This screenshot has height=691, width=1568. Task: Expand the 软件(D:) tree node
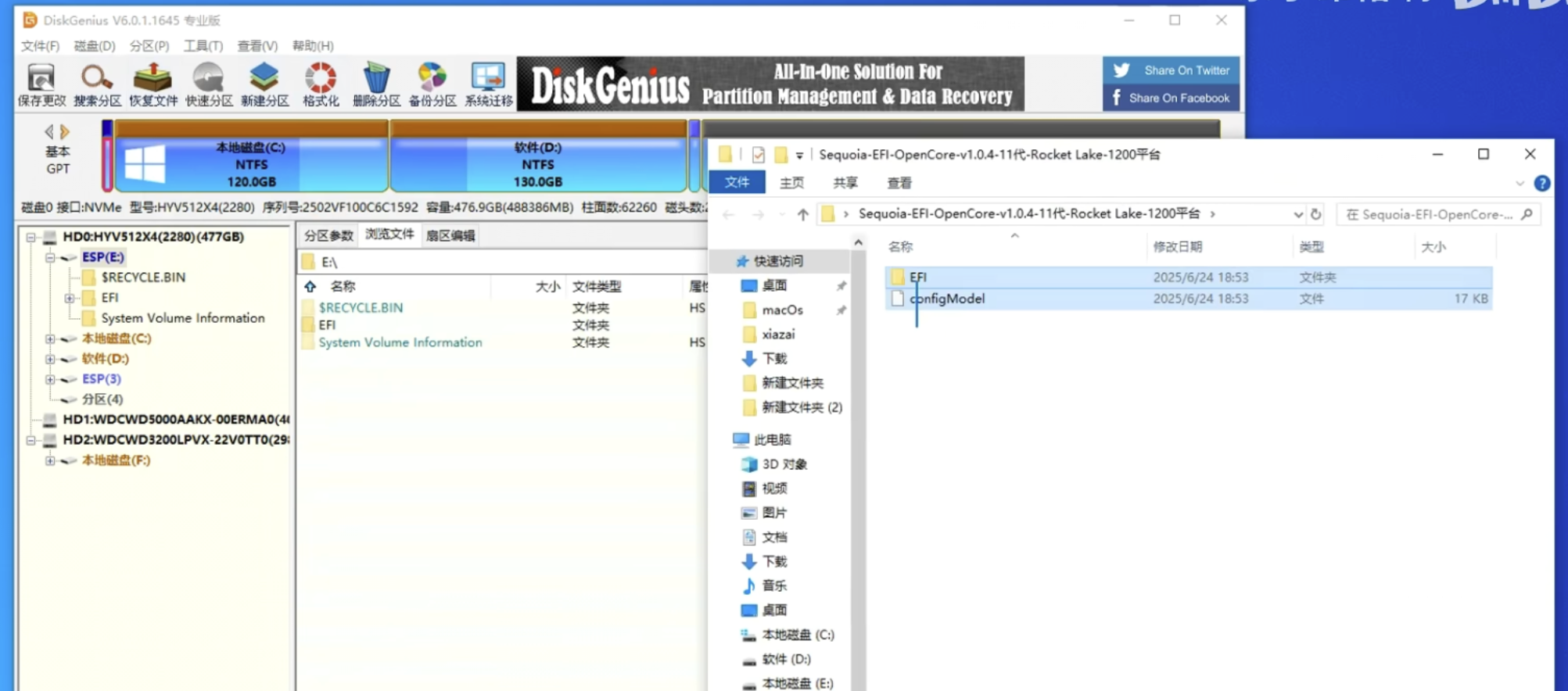tap(50, 359)
